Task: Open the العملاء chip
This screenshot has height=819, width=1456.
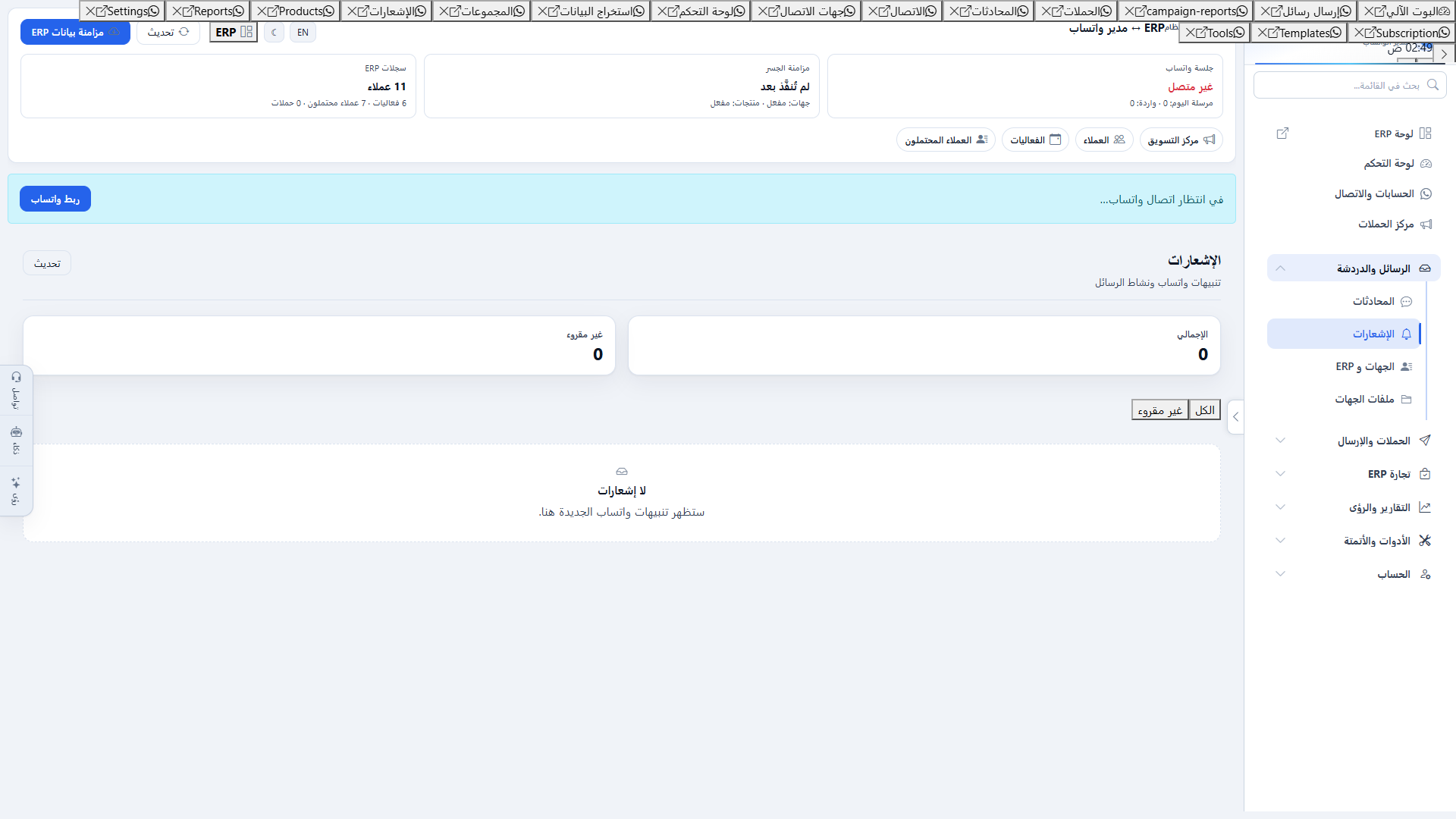Action: click(x=1104, y=140)
